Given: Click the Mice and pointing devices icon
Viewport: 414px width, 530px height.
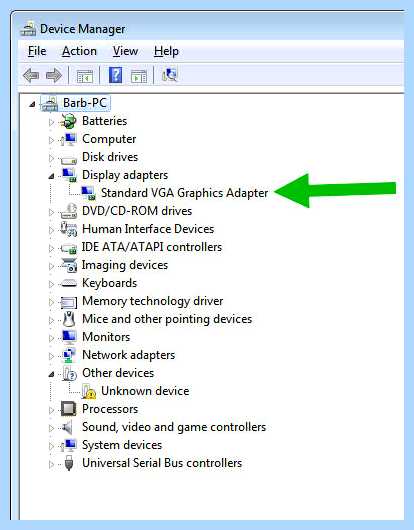Looking at the screenshot, I should (x=69, y=319).
